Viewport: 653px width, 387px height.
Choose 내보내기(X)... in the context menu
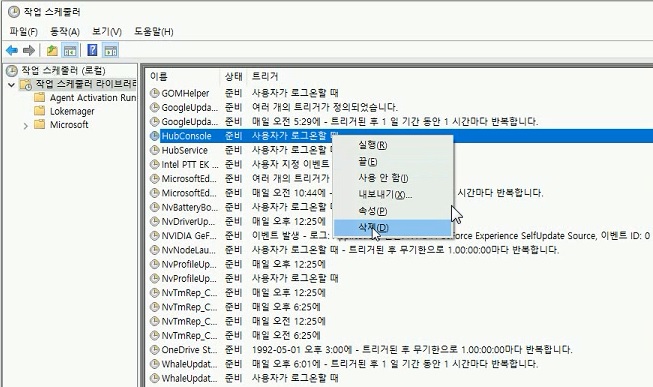coord(393,195)
